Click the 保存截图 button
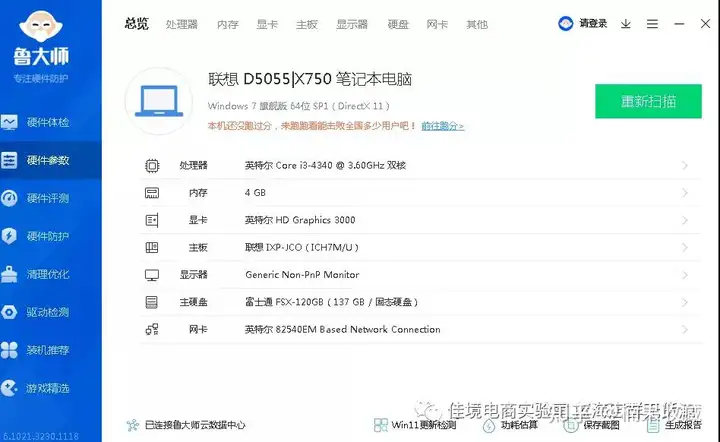The width and height of the screenshot is (720, 442). (601, 425)
